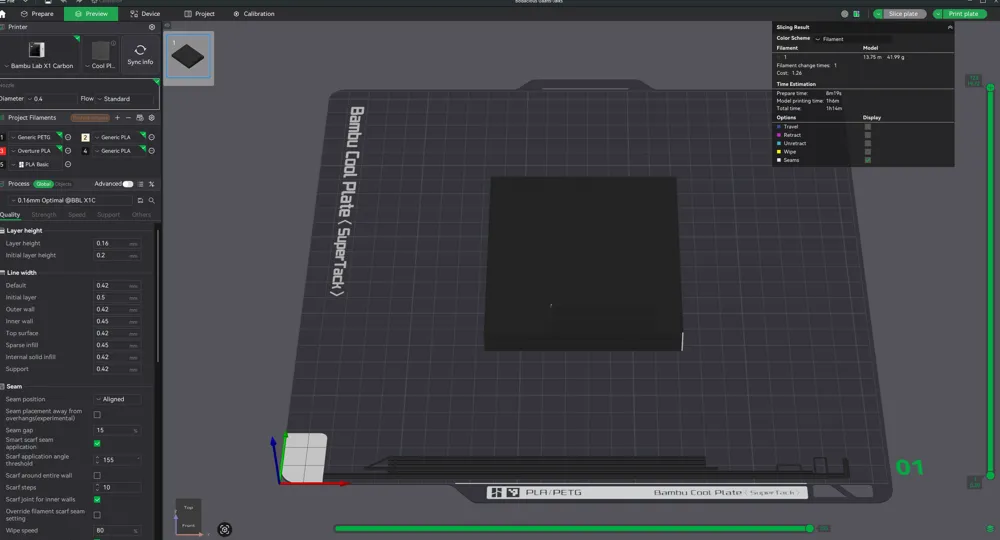Open the process parameter list icon

tap(140, 184)
